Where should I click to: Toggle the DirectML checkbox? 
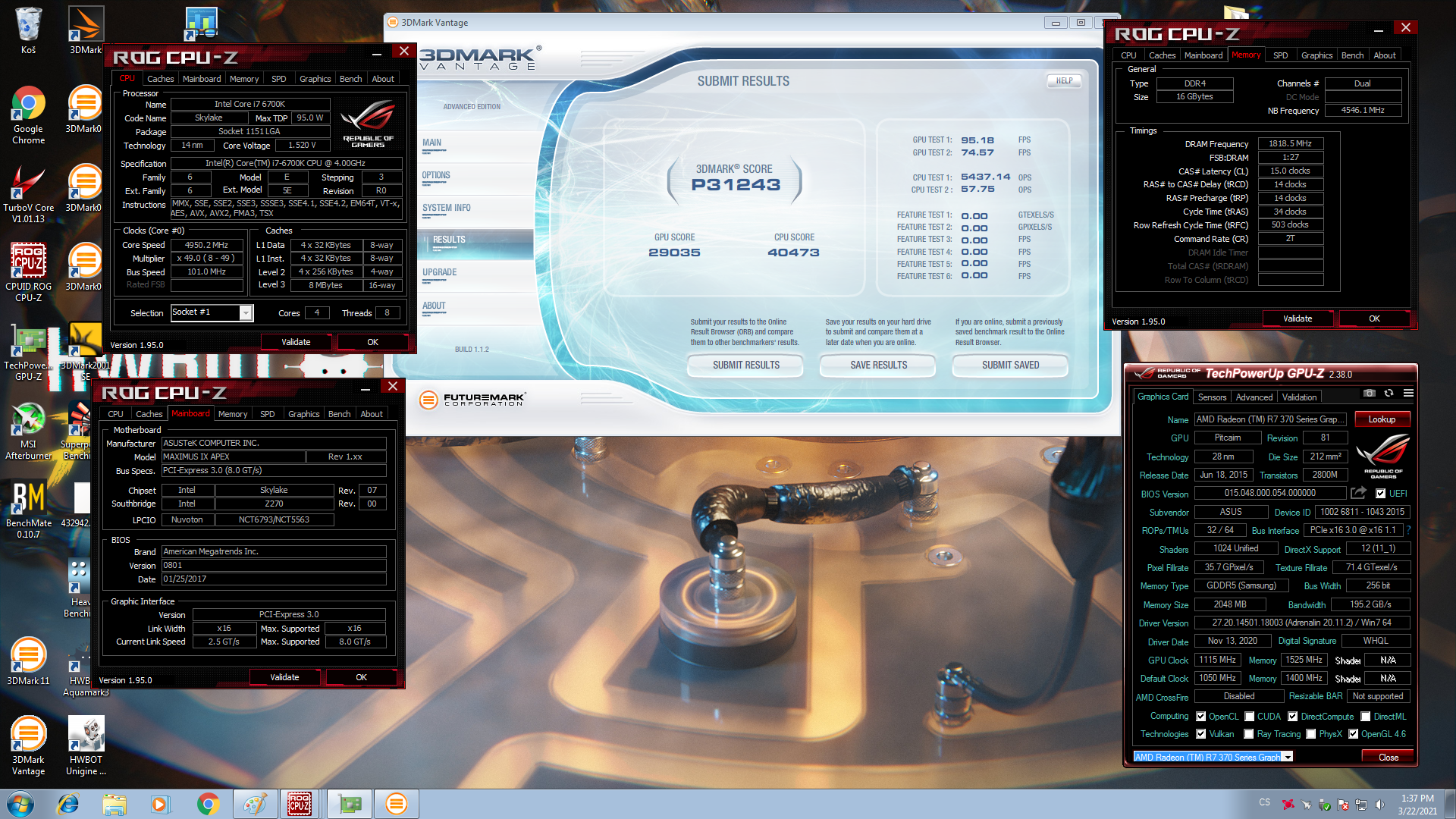[x=1365, y=717]
